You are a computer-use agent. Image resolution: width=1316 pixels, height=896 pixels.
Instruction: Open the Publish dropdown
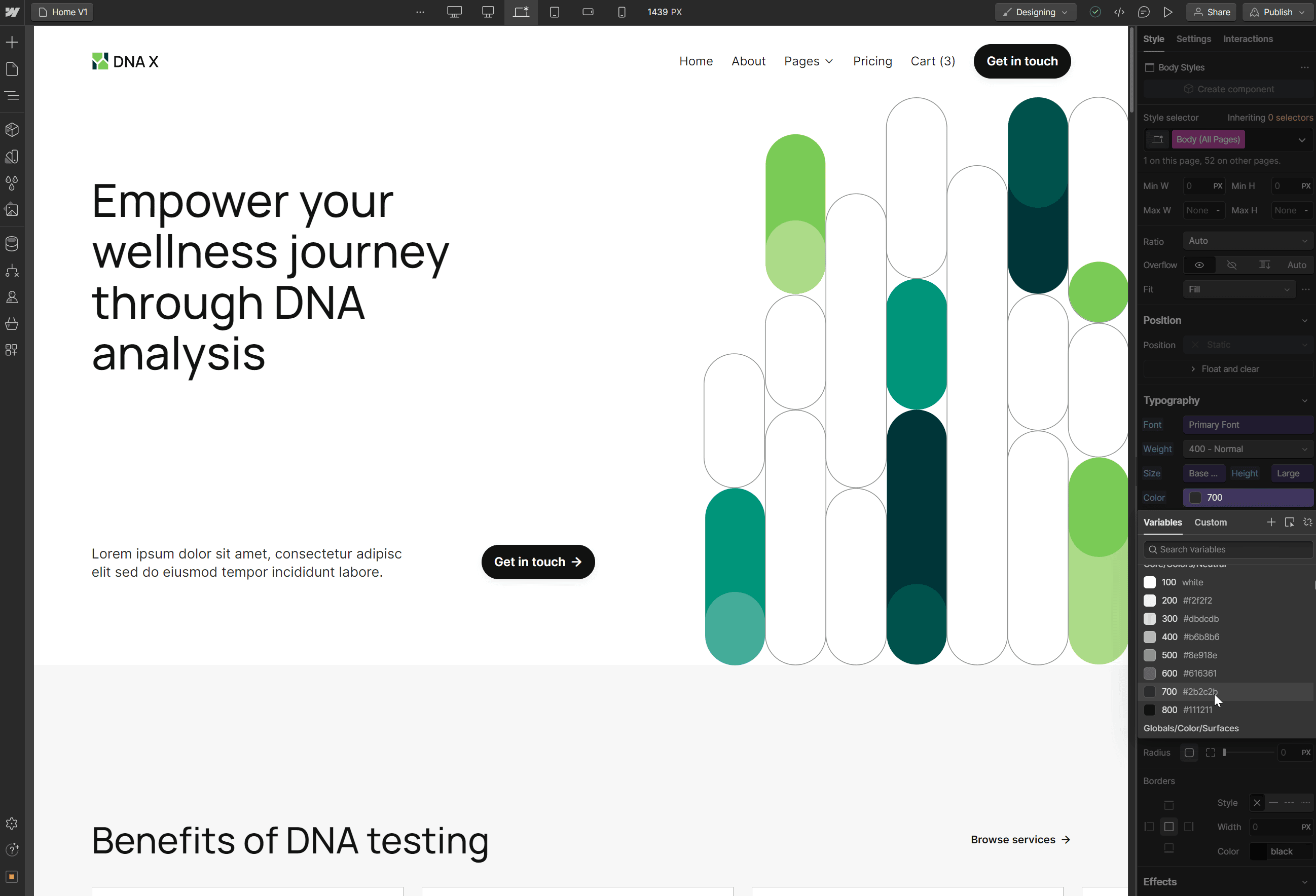pos(1277,12)
